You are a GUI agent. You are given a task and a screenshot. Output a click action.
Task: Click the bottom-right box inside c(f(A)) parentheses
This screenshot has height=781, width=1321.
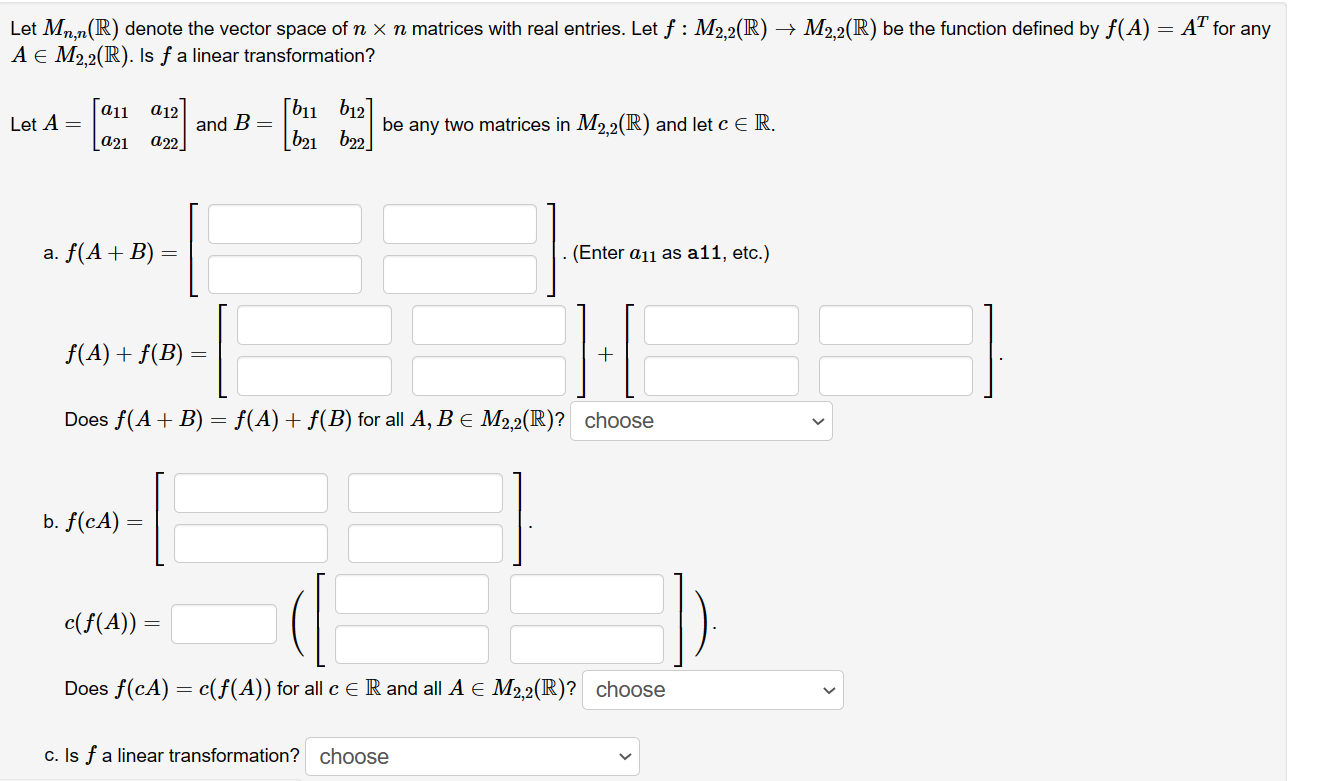click(586, 643)
